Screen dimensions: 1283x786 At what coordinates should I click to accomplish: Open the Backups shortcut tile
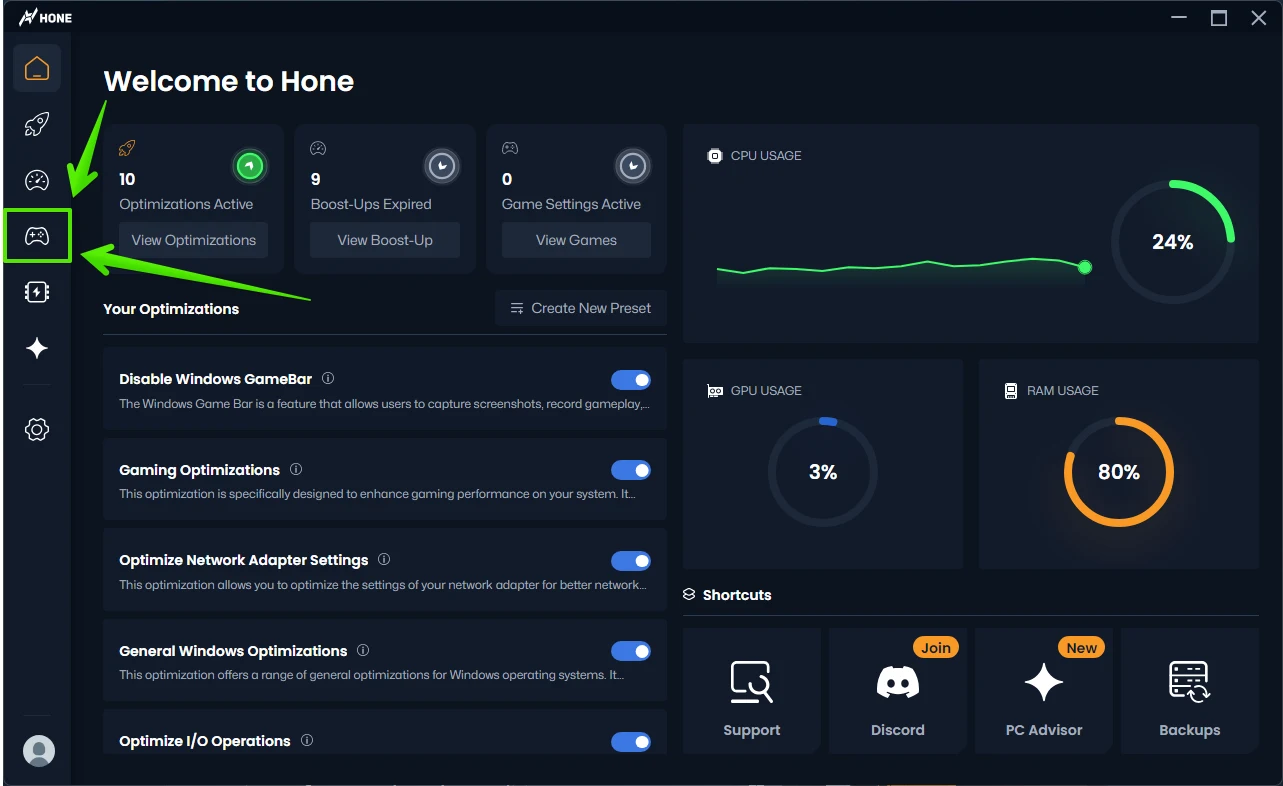pos(1189,691)
